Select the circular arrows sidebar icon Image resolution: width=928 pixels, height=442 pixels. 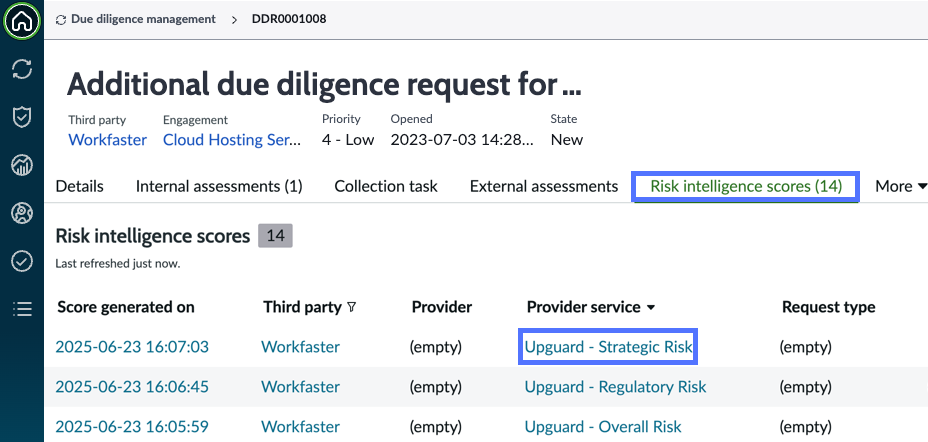22,69
